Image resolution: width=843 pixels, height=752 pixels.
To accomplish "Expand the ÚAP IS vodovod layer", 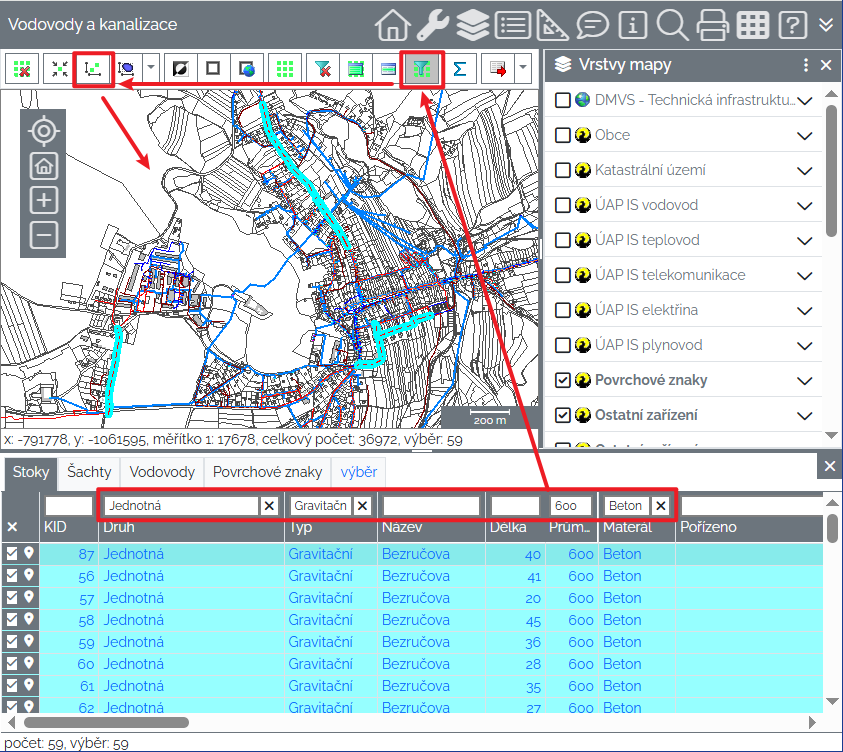I will [805, 205].
